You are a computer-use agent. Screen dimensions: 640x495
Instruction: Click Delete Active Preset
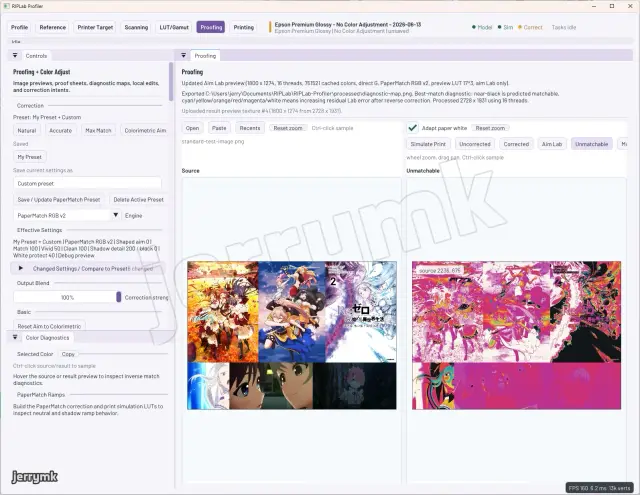[138, 200]
